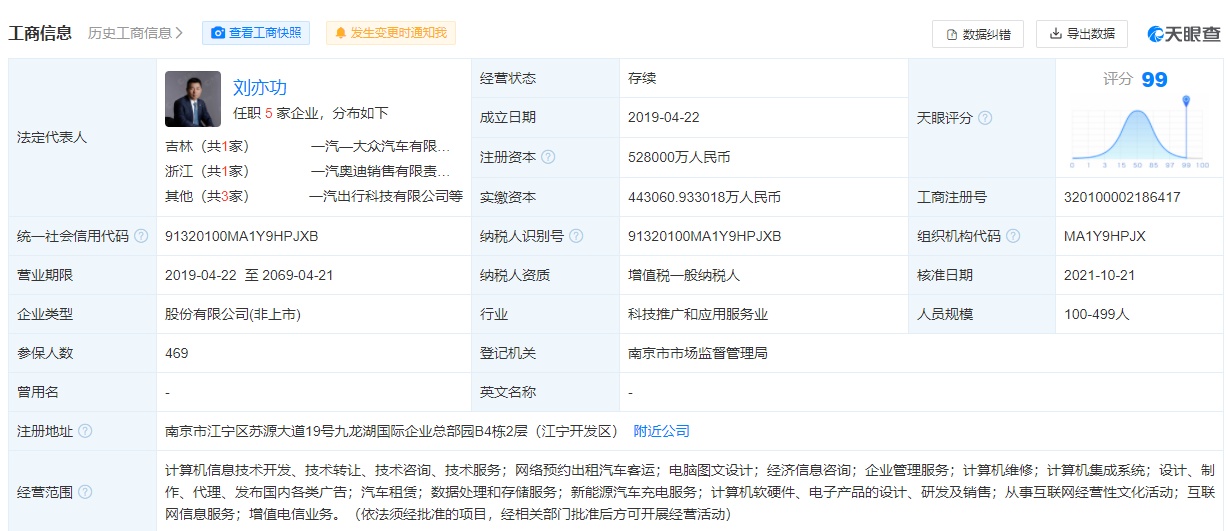Click 科技推广和应用服务业 industry value
This screenshot has width=1227, height=531.
tap(698, 314)
